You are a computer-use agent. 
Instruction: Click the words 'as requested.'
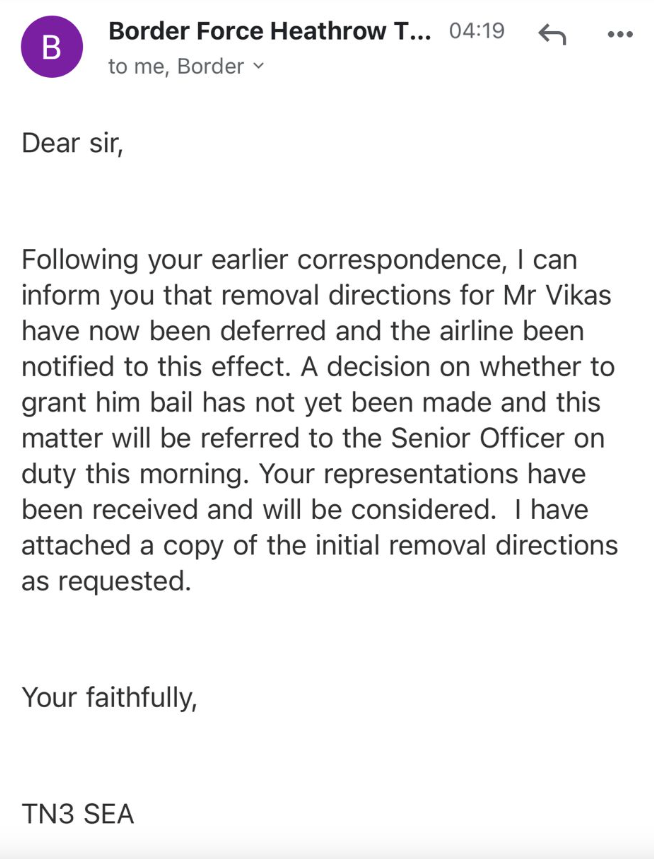coord(106,582)
